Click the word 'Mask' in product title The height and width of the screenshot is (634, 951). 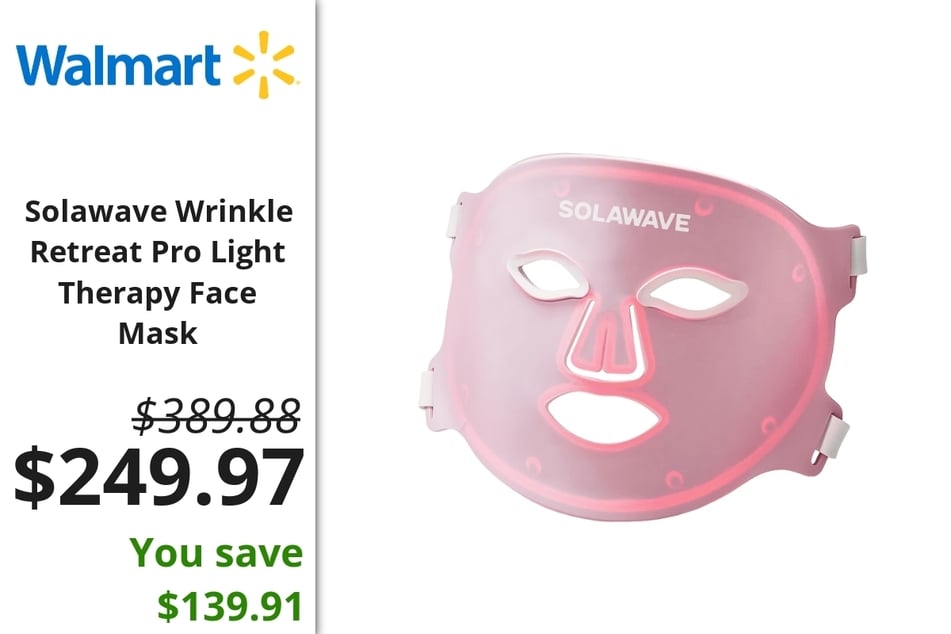point(158,334)
